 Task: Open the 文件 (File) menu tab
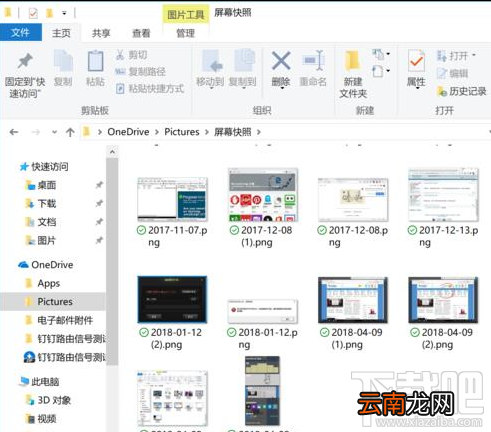(x=21, y=33)
